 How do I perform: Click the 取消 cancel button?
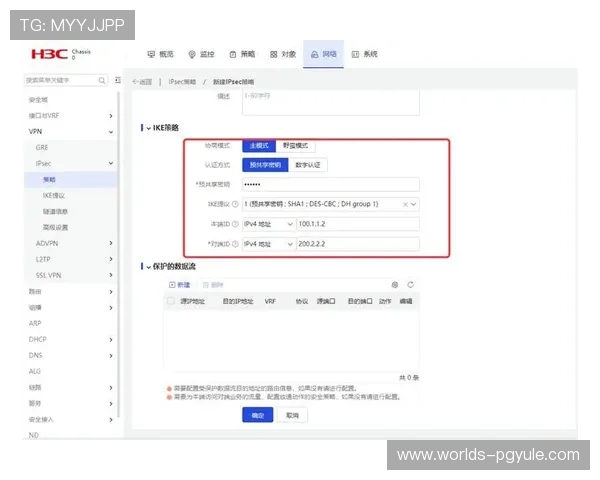[x=292, y=415]
